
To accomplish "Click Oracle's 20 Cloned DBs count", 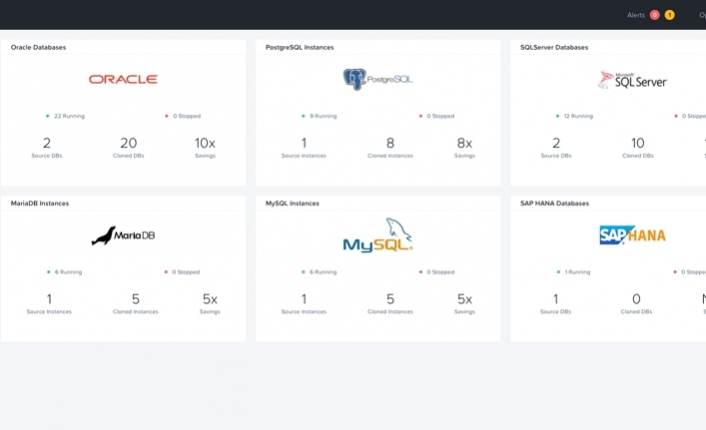I will point(128,148).
